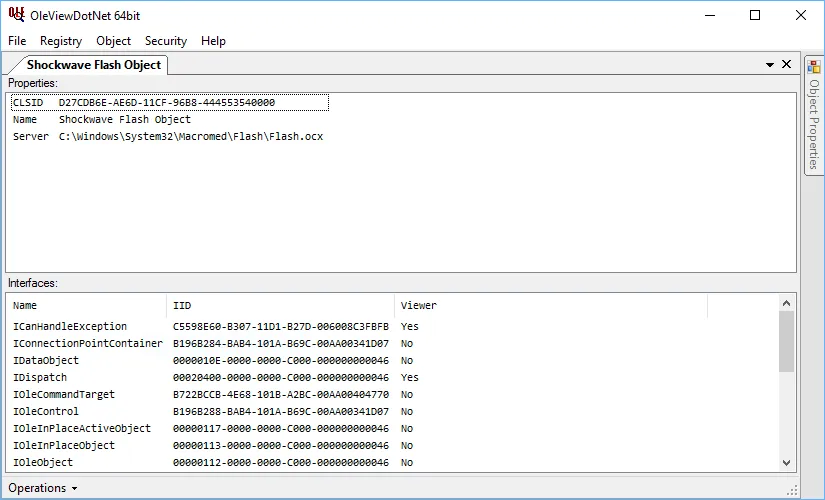Select the Shockwave Flash Object tab
The width and height of the screenshot is (825, 500).
94,65
